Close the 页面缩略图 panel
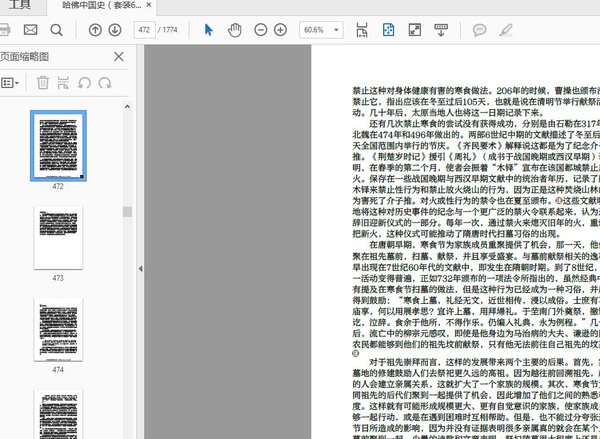Screen dimensions: 600x439 click(x=119, y=57)
